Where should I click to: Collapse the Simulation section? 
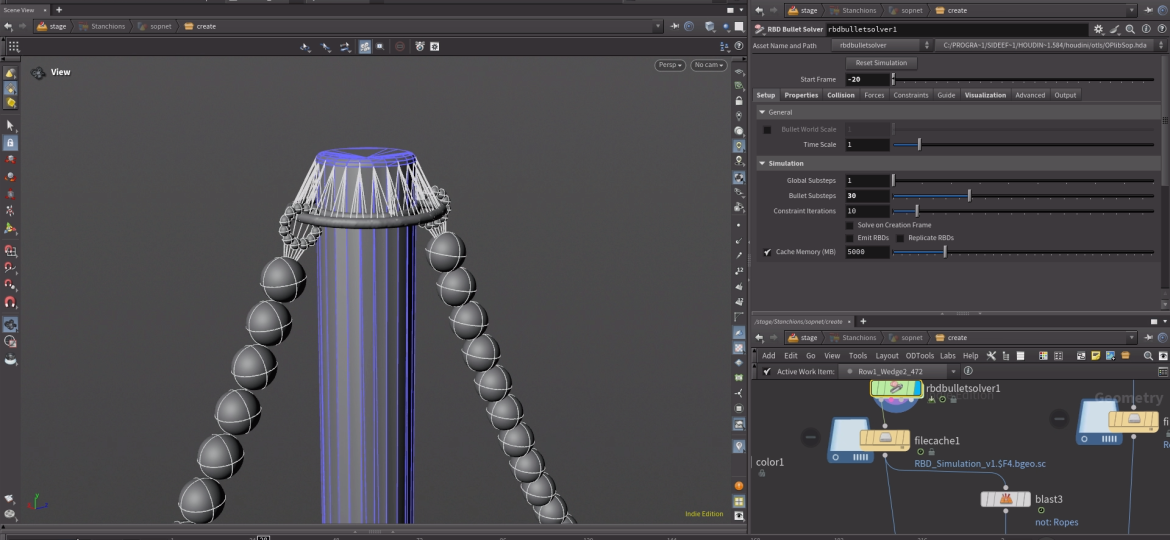coord(762,163)
